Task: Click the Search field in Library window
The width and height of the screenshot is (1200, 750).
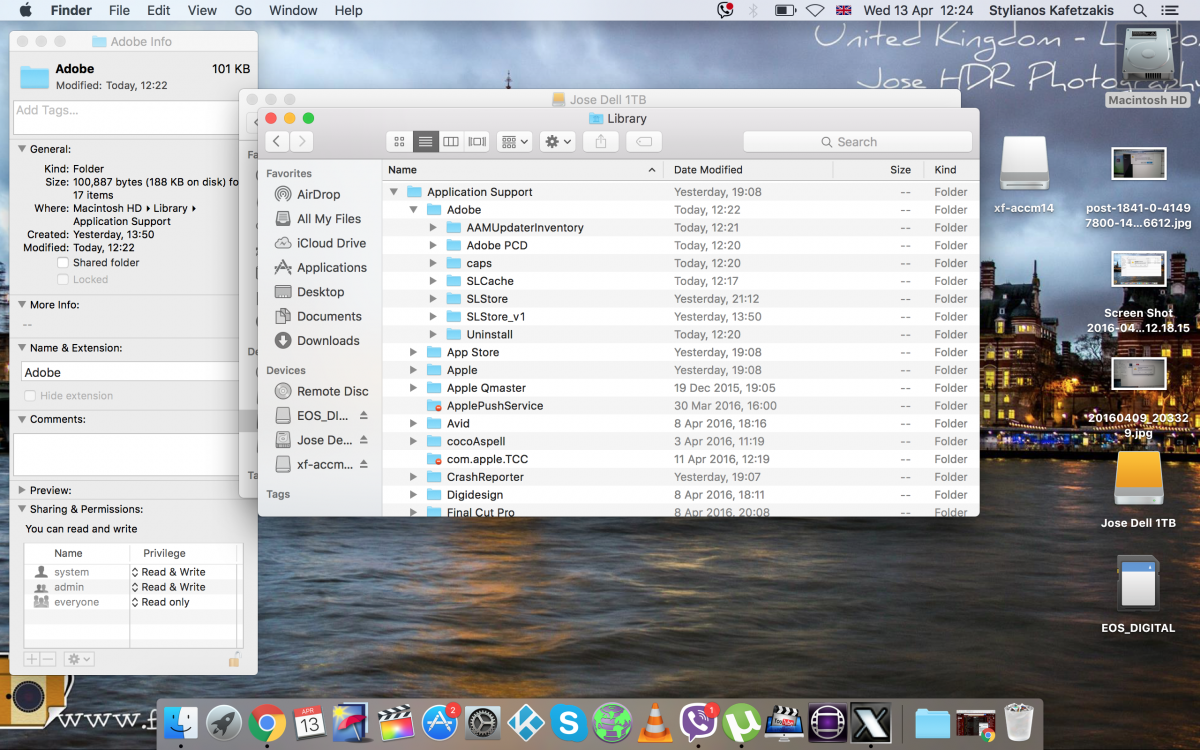Action: coord(857,142)
